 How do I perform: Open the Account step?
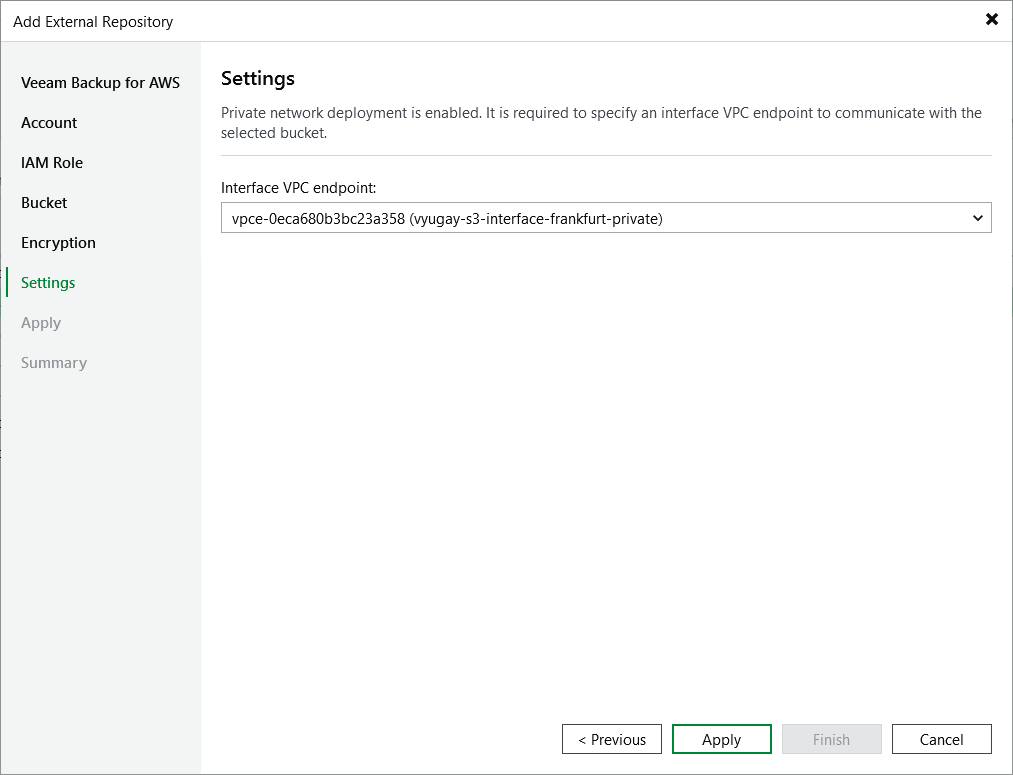[48, 122]
